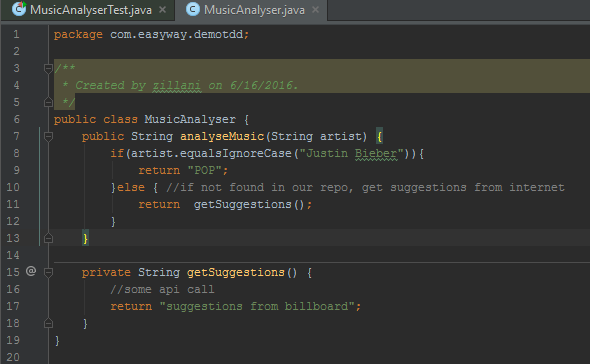
Task: Click the MusicAnalyser.java class file icon
Action: point(193,9)
